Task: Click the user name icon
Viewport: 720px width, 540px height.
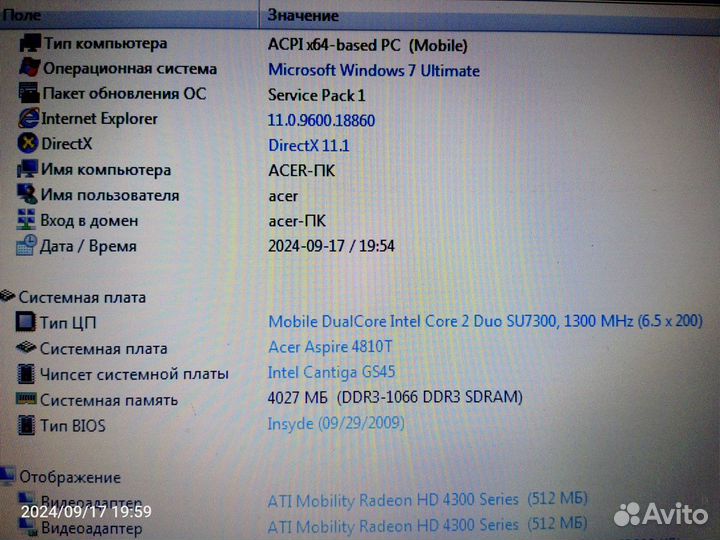Action: [27, 194]
